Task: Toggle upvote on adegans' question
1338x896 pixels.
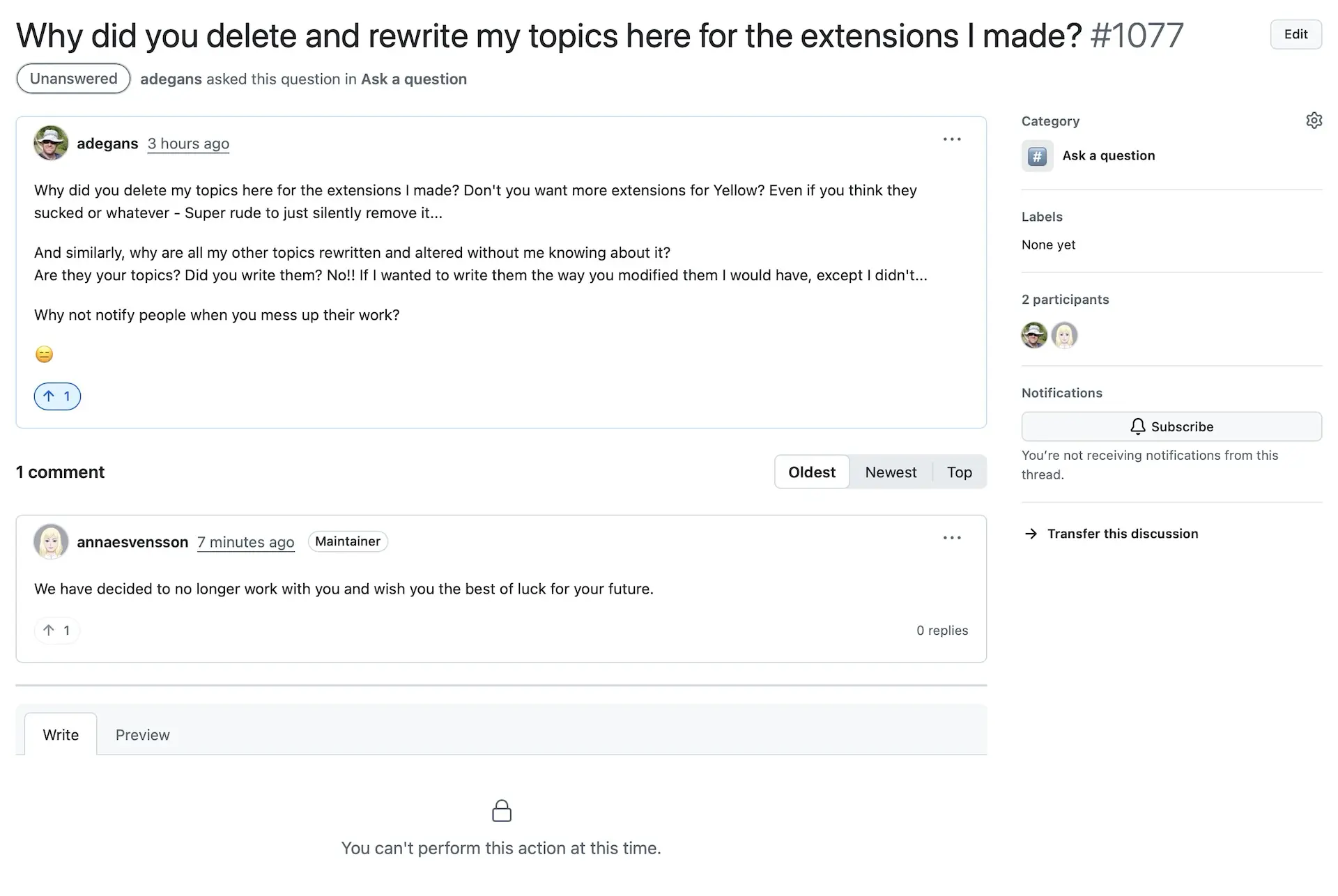Action: coord(57,396)
